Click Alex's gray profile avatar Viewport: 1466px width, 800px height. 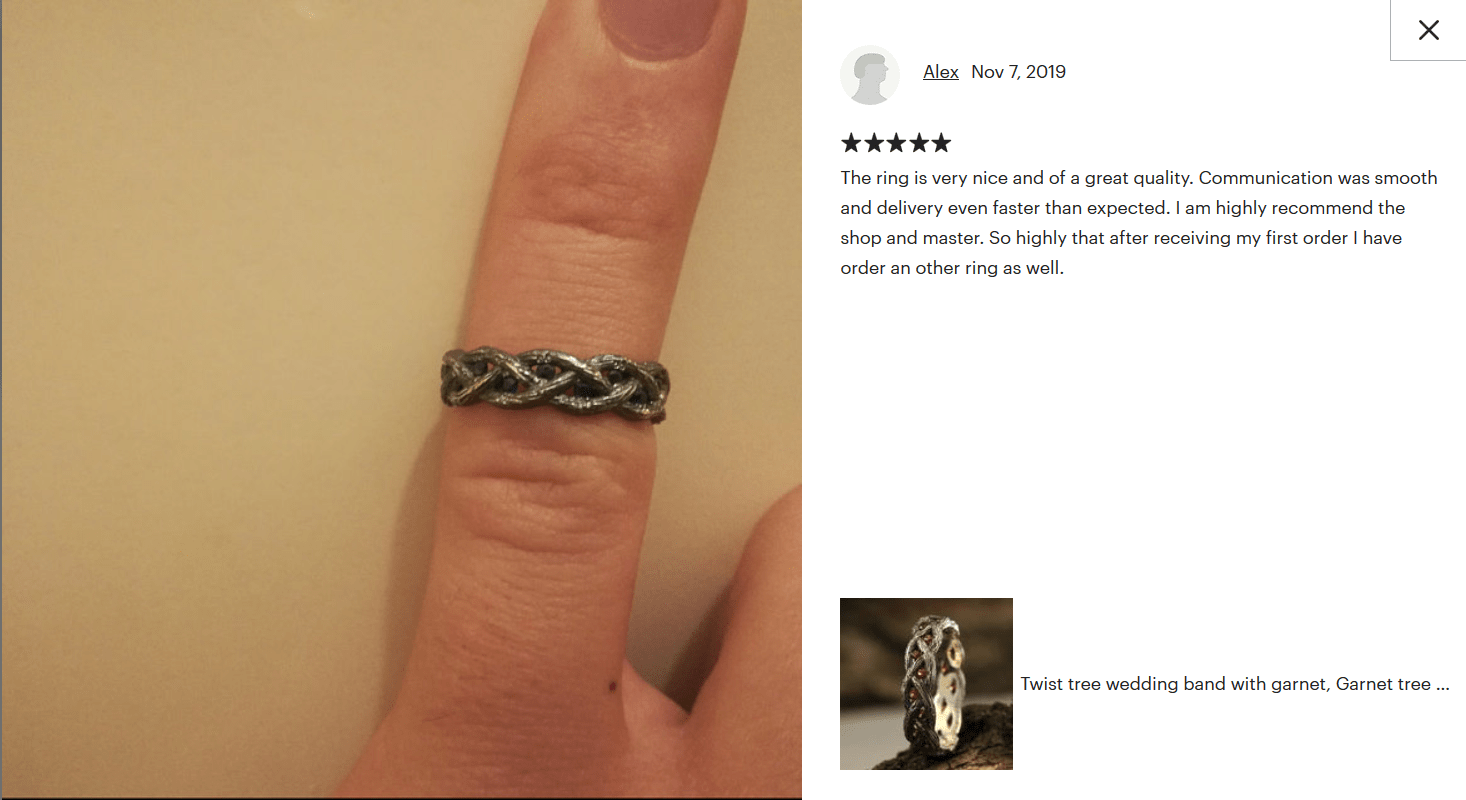(x=870, y=74)
